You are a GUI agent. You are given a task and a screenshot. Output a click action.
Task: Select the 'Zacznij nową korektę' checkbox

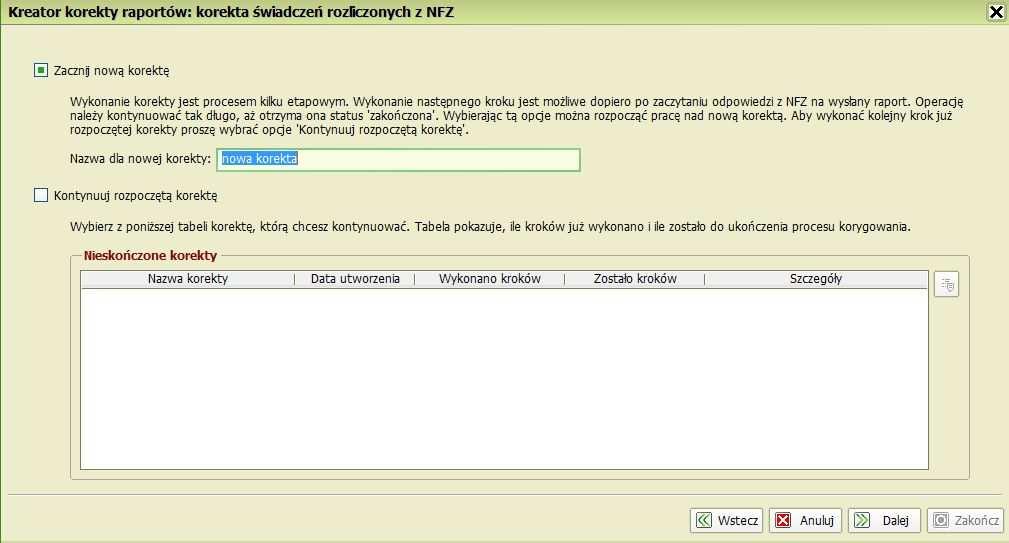(41, 70)
